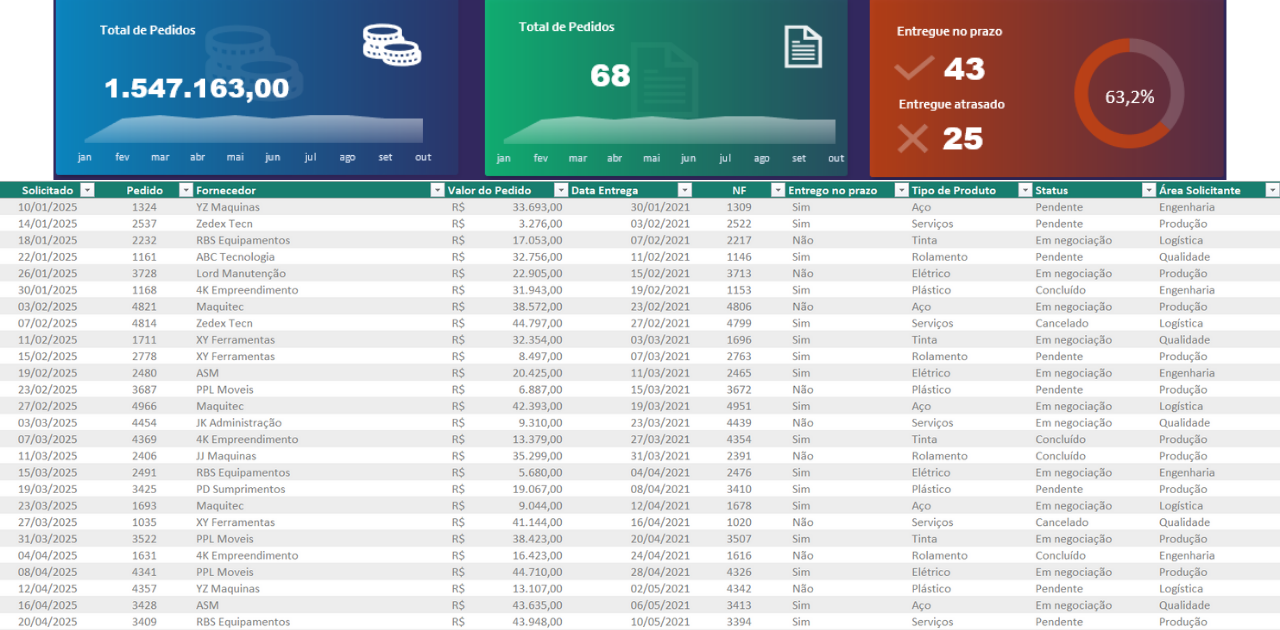The image size is (1280, 630).
Task: Click the sparkline chart on the green card
Action: click(668, 130)
